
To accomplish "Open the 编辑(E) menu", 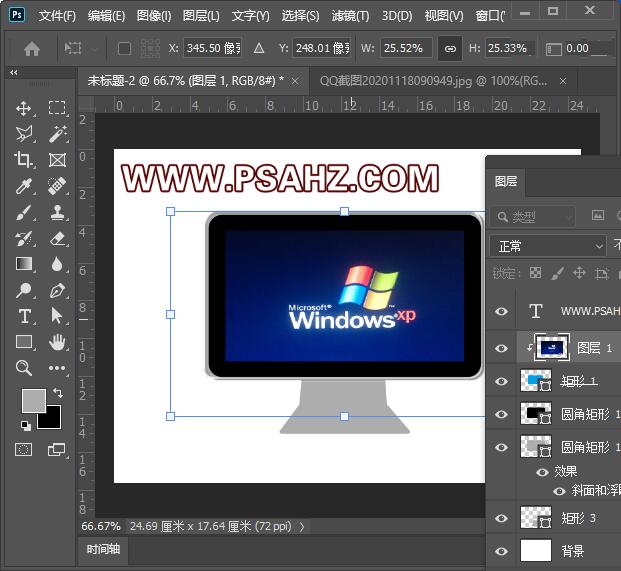I will point(107,16).
